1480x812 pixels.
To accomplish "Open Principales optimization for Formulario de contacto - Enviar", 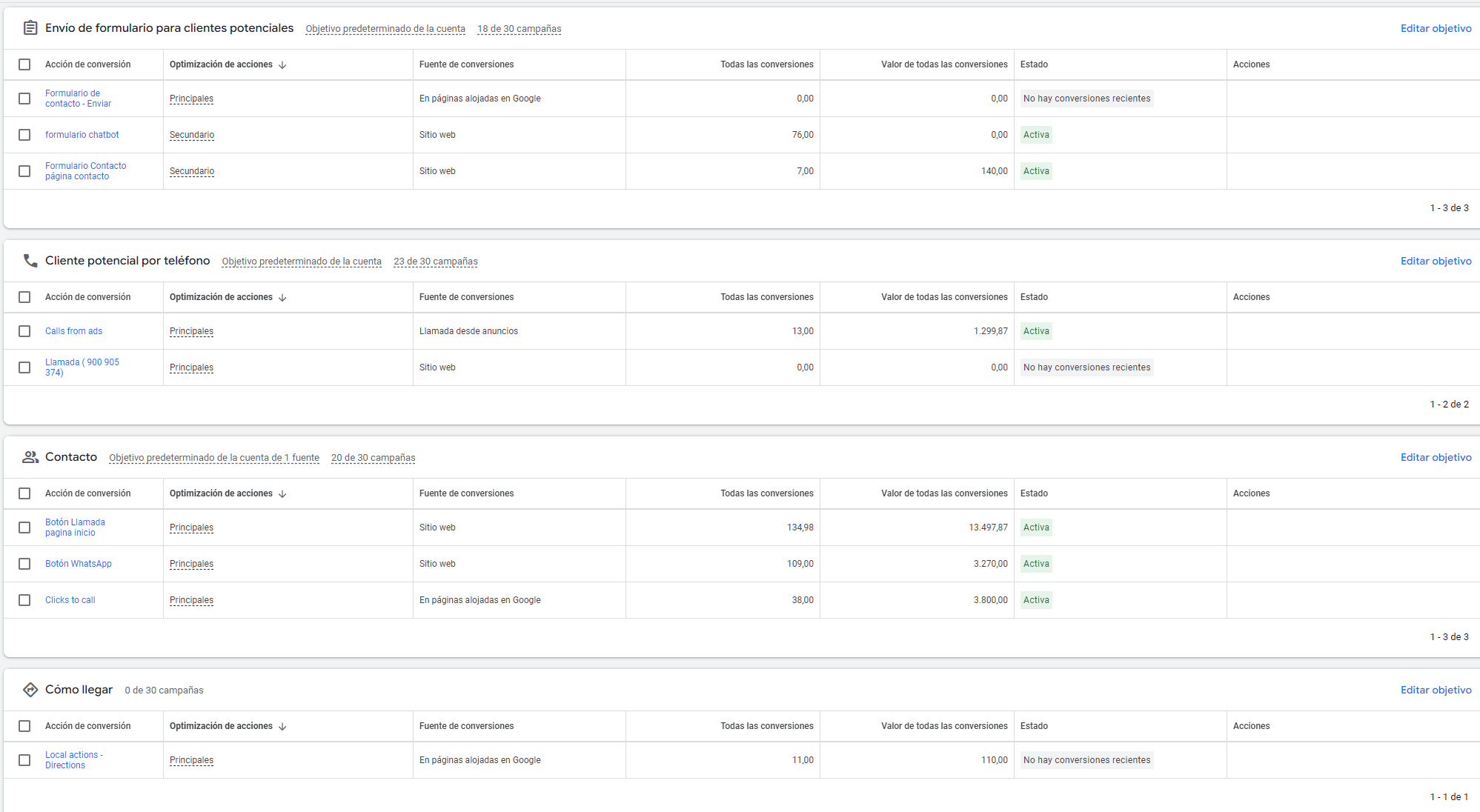I will point(191,99).
